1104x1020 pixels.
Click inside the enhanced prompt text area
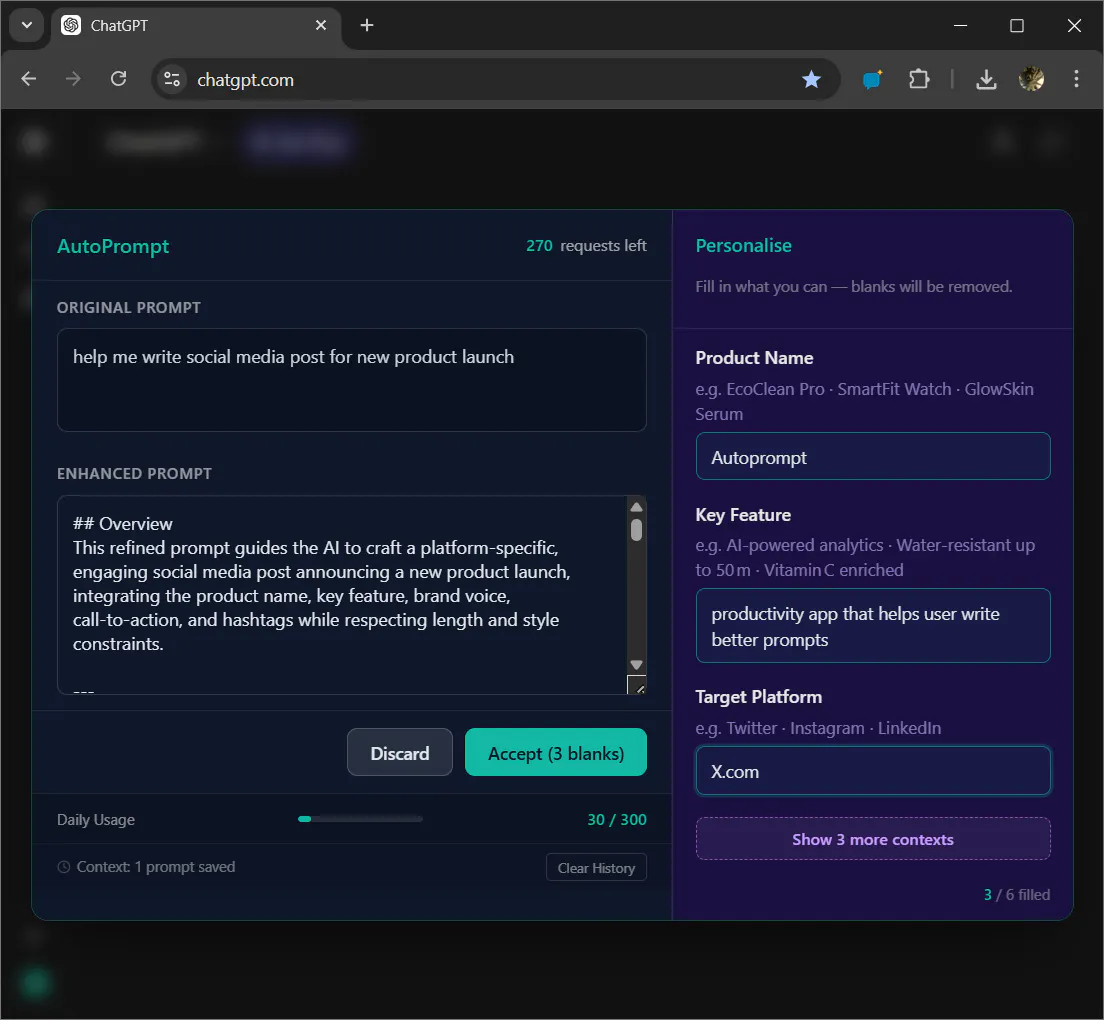point(343,595)
